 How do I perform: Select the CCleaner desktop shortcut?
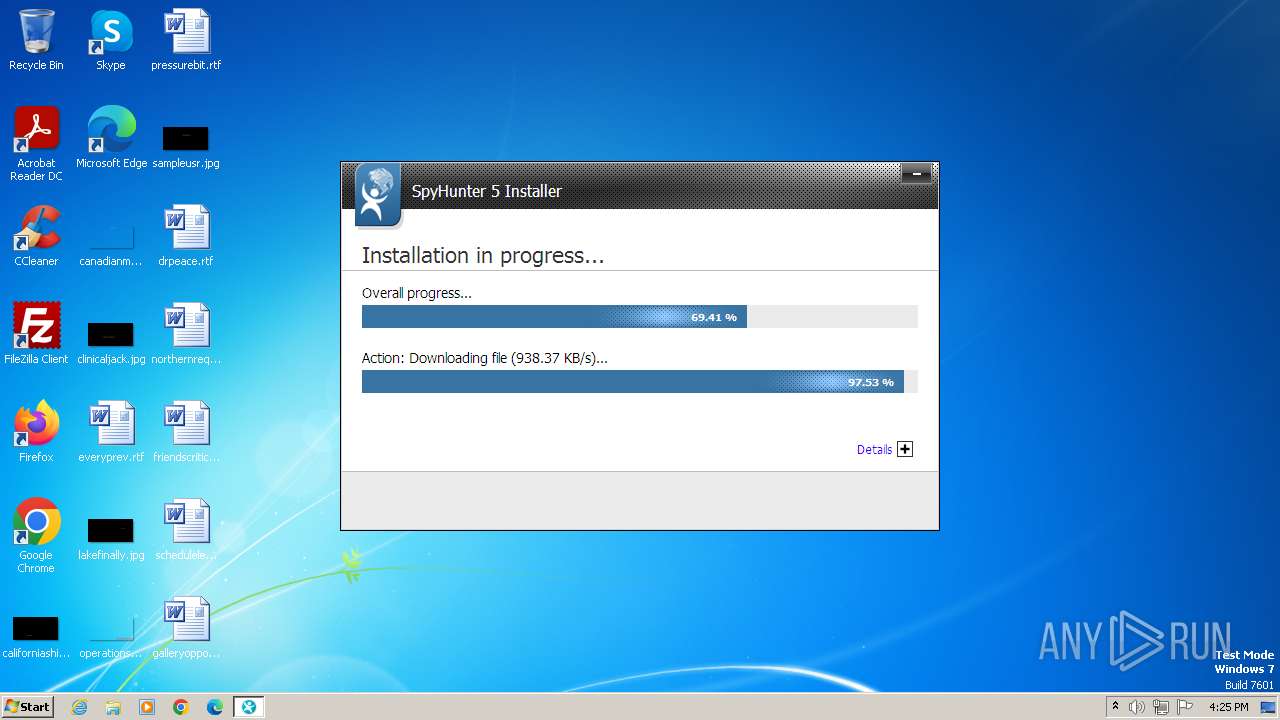point(36,236)
